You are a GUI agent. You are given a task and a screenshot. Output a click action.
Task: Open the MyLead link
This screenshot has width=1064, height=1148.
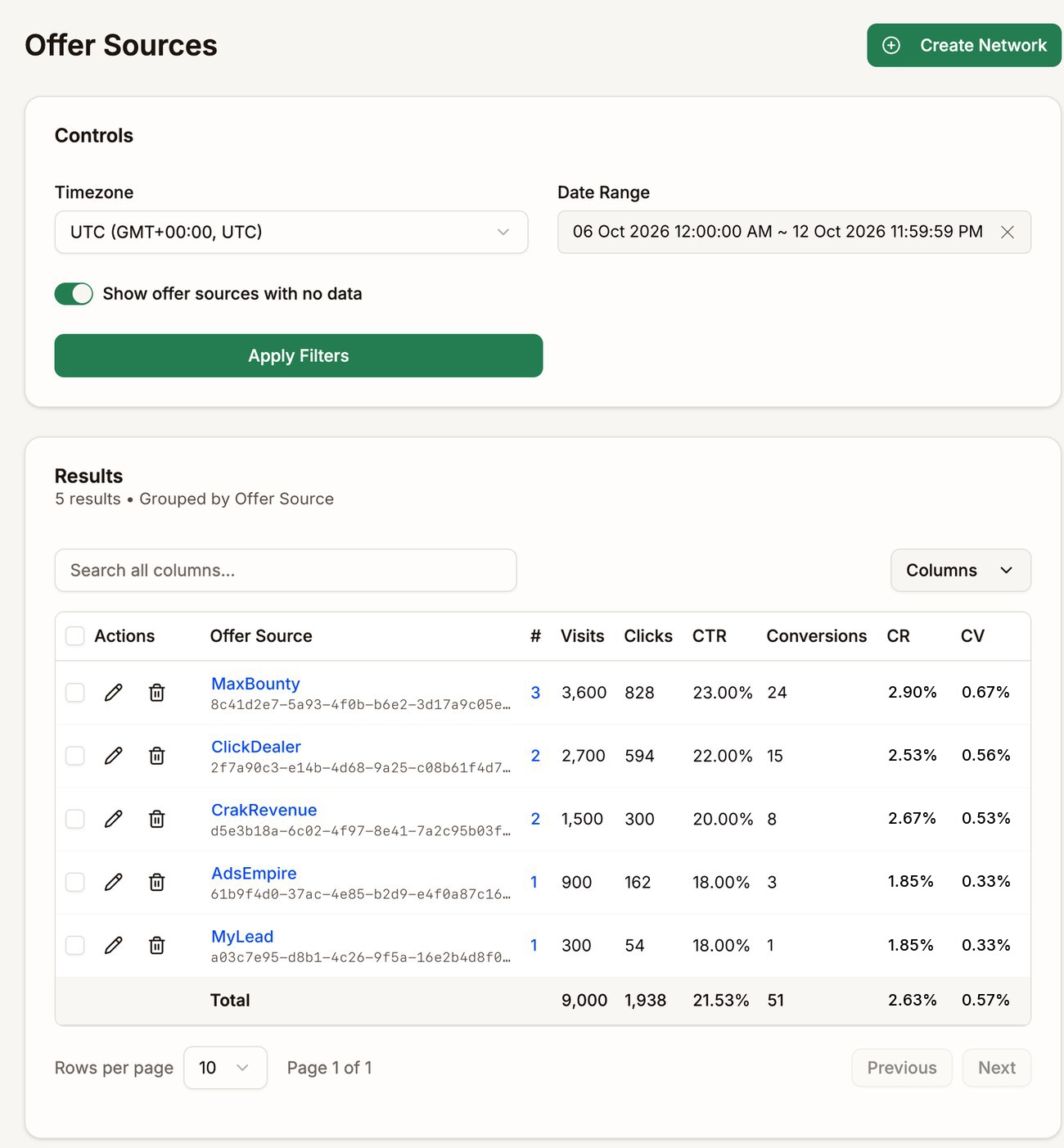pos(242,937)
